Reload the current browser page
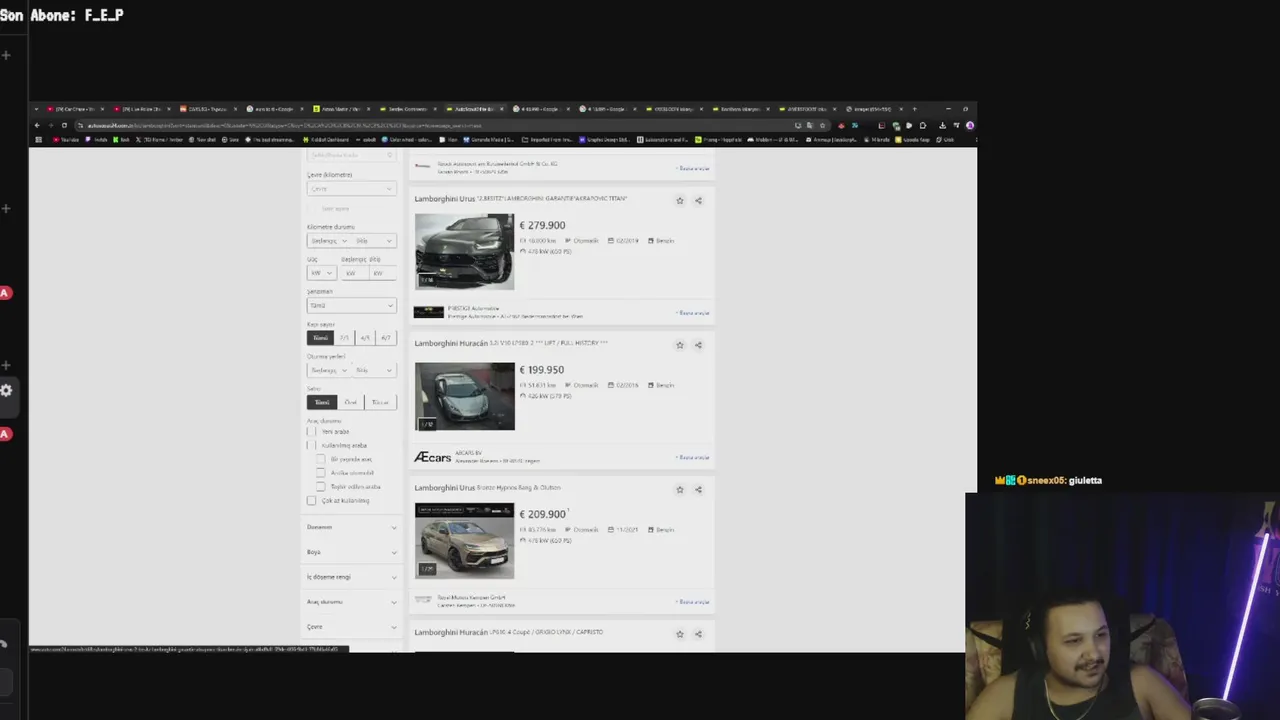The height and width of the screenshot is (720, 1280). pos(64,125)
